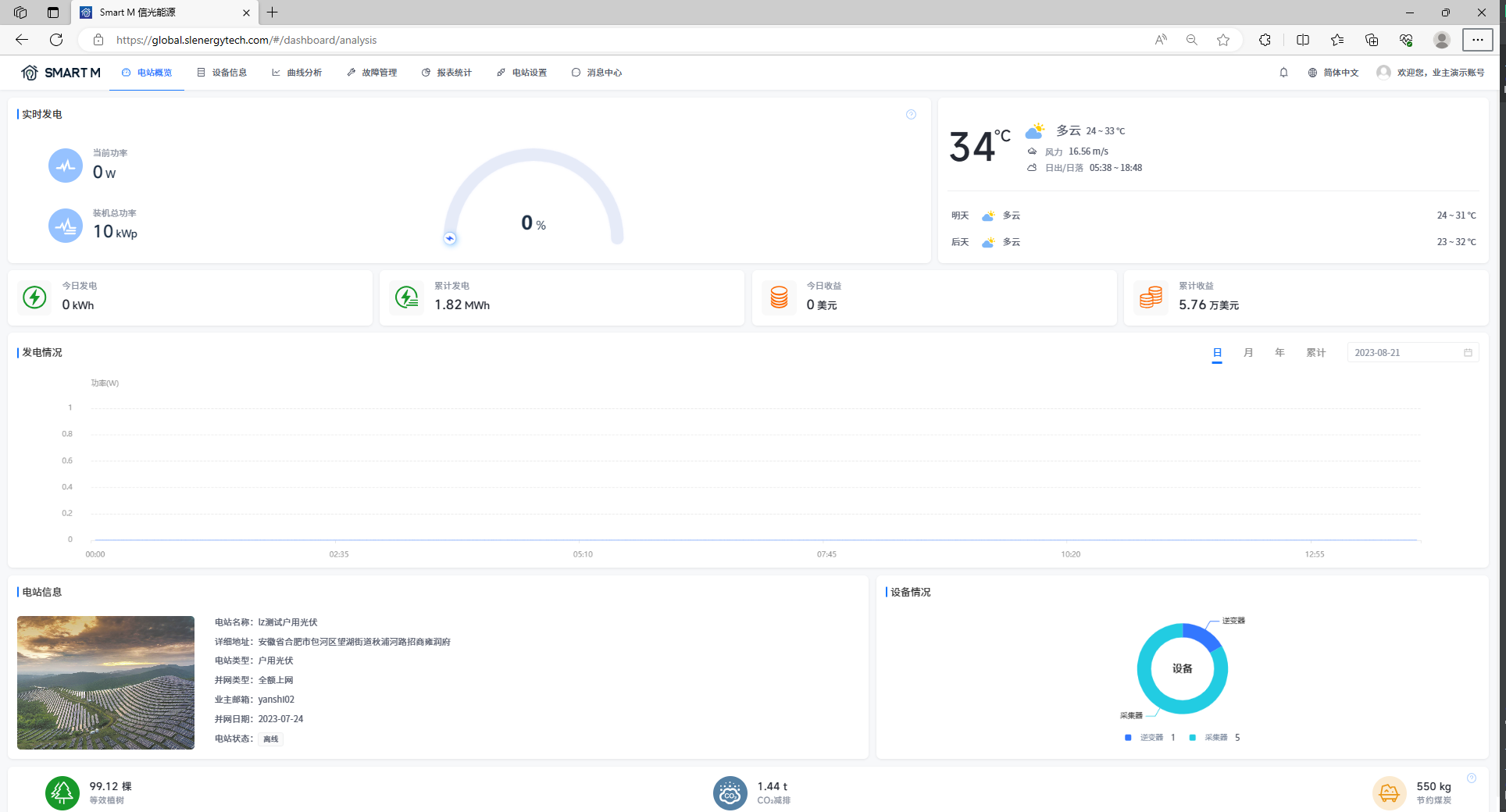Click the calendar icon in date field

pyautogui.click(x=1468, y=353)
